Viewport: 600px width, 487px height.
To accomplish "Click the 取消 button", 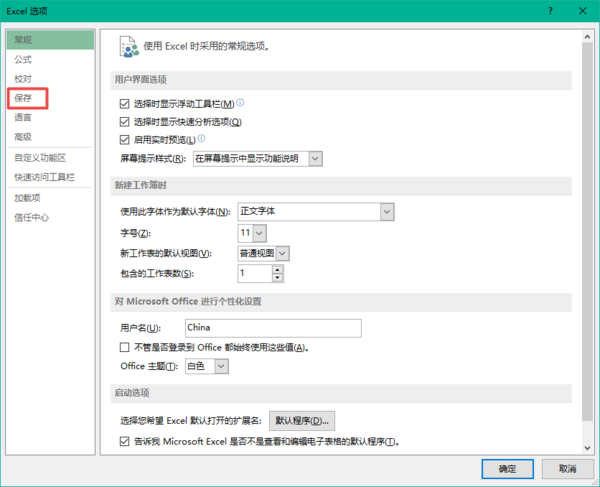I will click(567, 469).
